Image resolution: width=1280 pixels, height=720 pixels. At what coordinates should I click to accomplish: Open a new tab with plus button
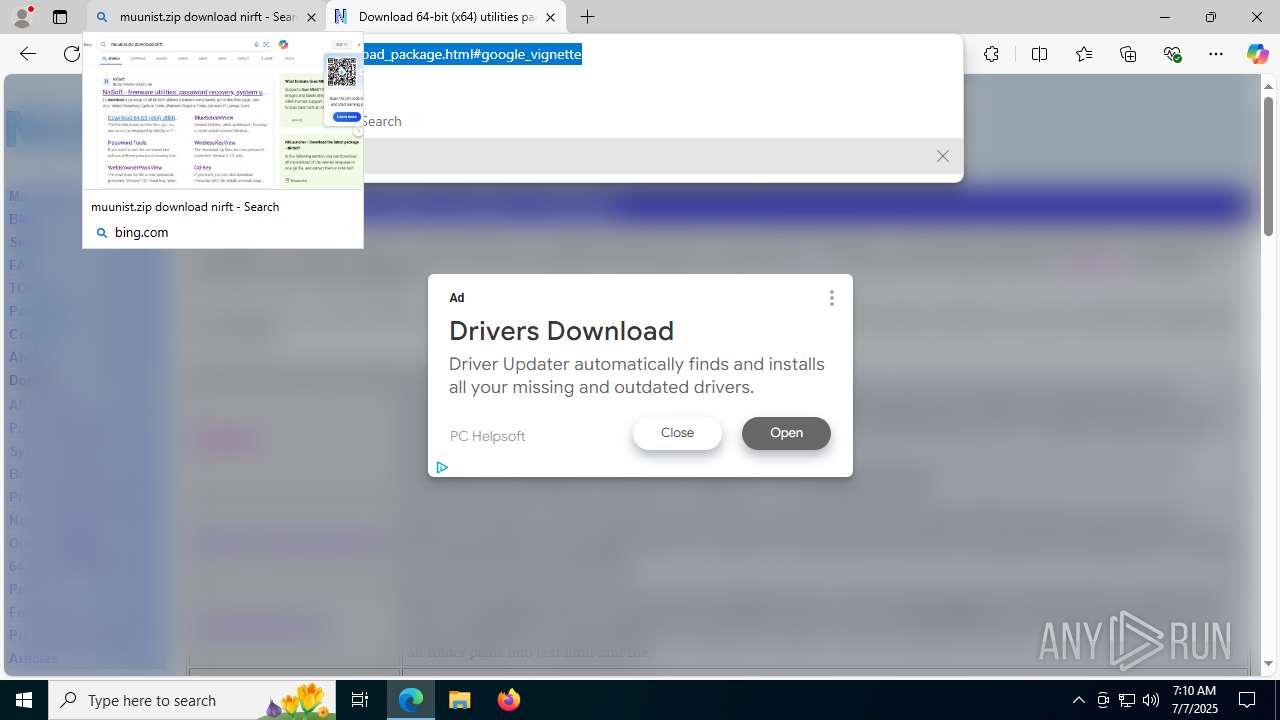tap(588, 17)
